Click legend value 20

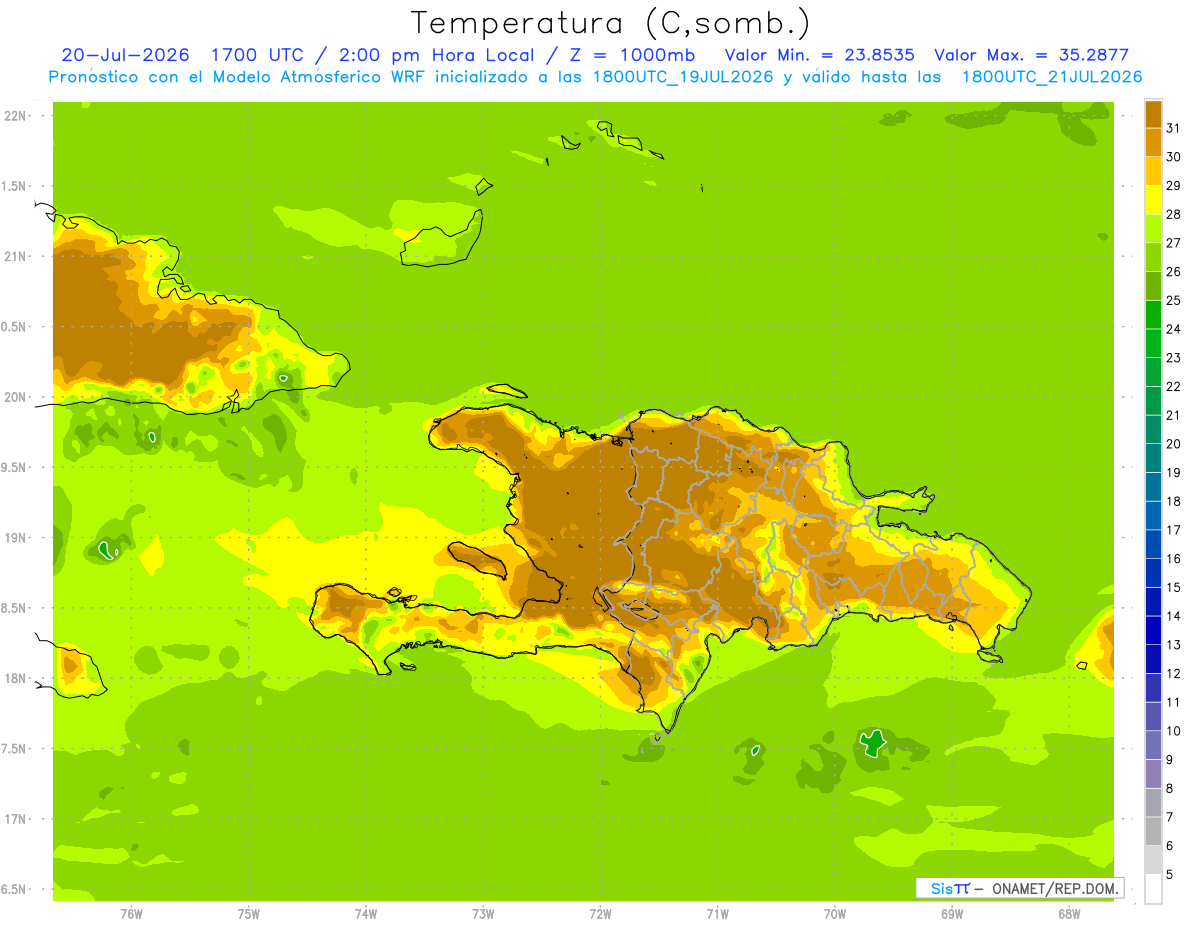[x=1174, y=444]
